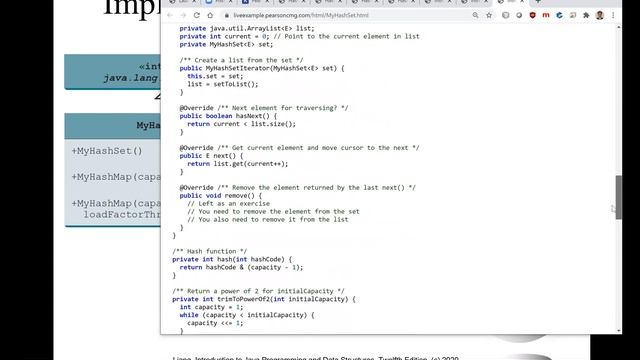Reload the MyHashSet.html page
This screenshot has width=640, height=360.
pyautogui.click(x=197, y=15)
